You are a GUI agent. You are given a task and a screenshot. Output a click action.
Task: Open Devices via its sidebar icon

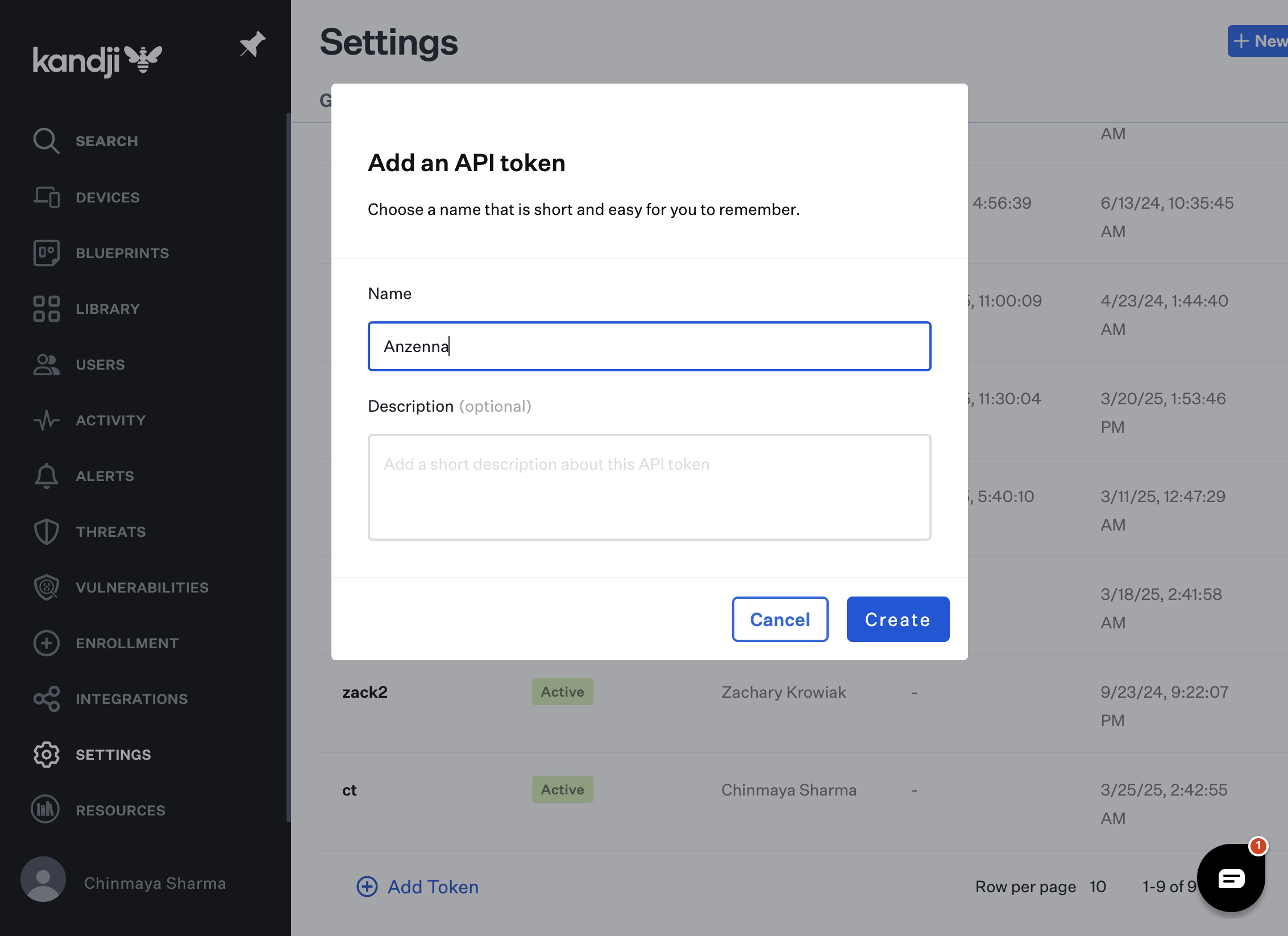click(x=46, y=197)
